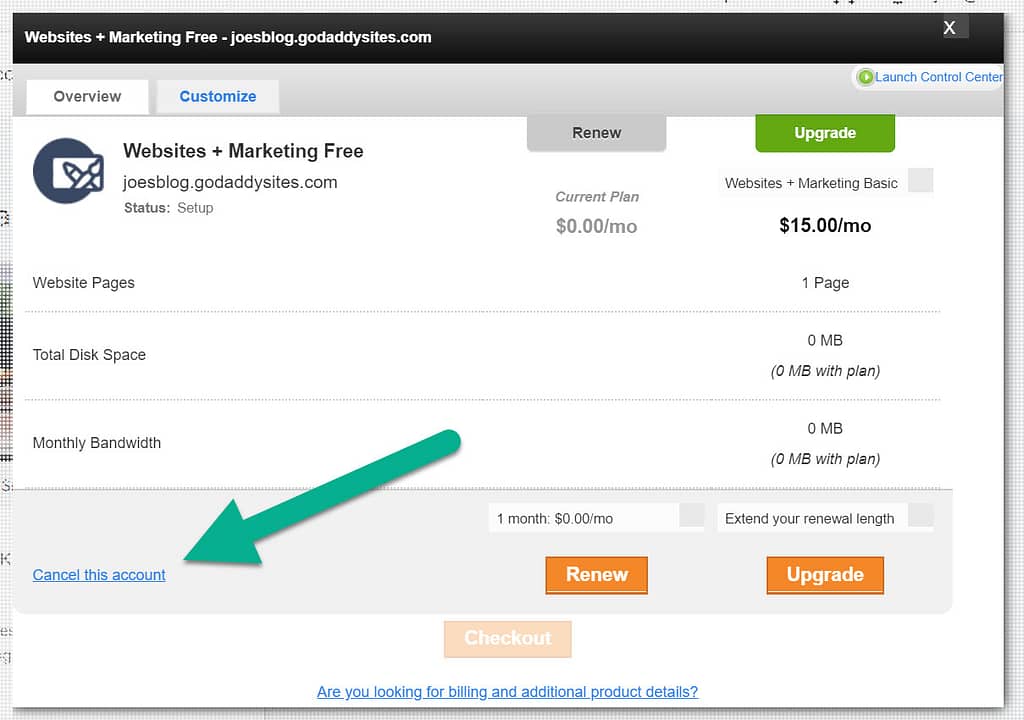
Task: Click the Websites + Marketing product logo
Action: (69, 171)
